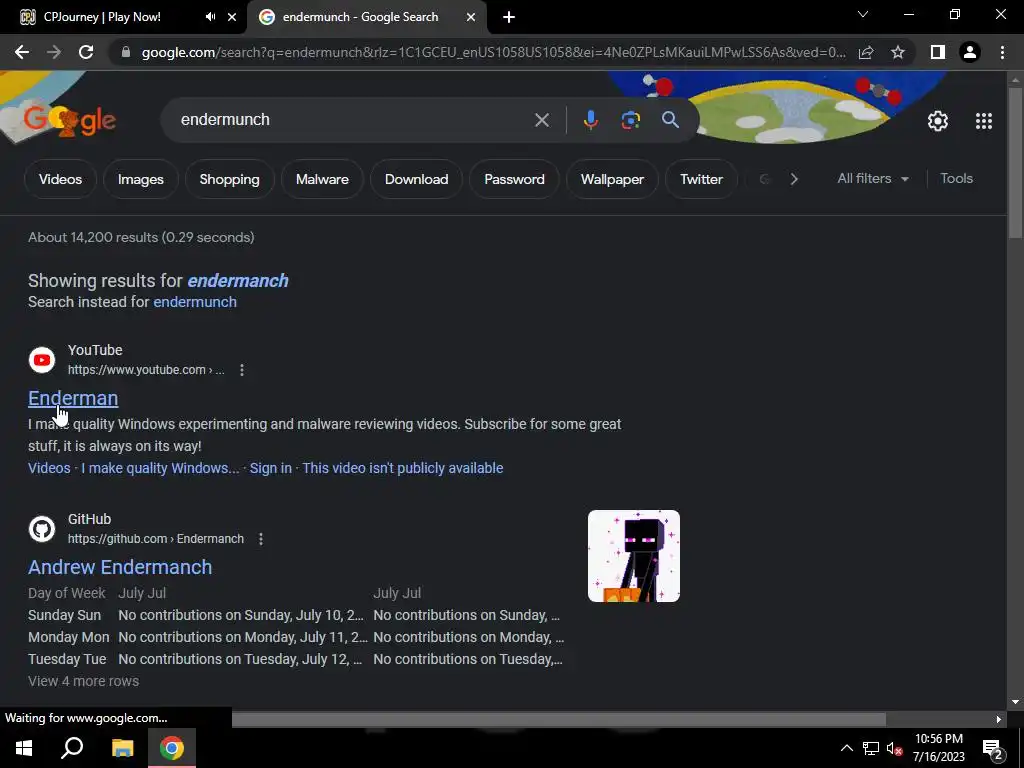This screenshot has height=768, width=1024.
Task: Click Chrome icon in taskbar
Action: click(x=172, y=748)
